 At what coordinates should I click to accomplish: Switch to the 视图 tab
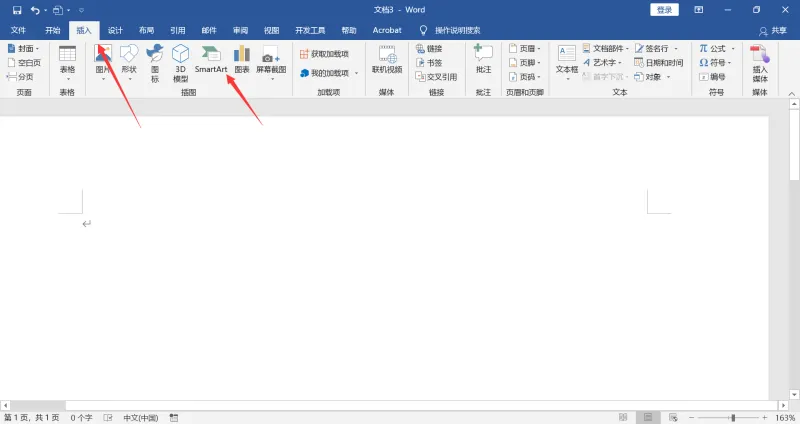(x=271, y=30)
